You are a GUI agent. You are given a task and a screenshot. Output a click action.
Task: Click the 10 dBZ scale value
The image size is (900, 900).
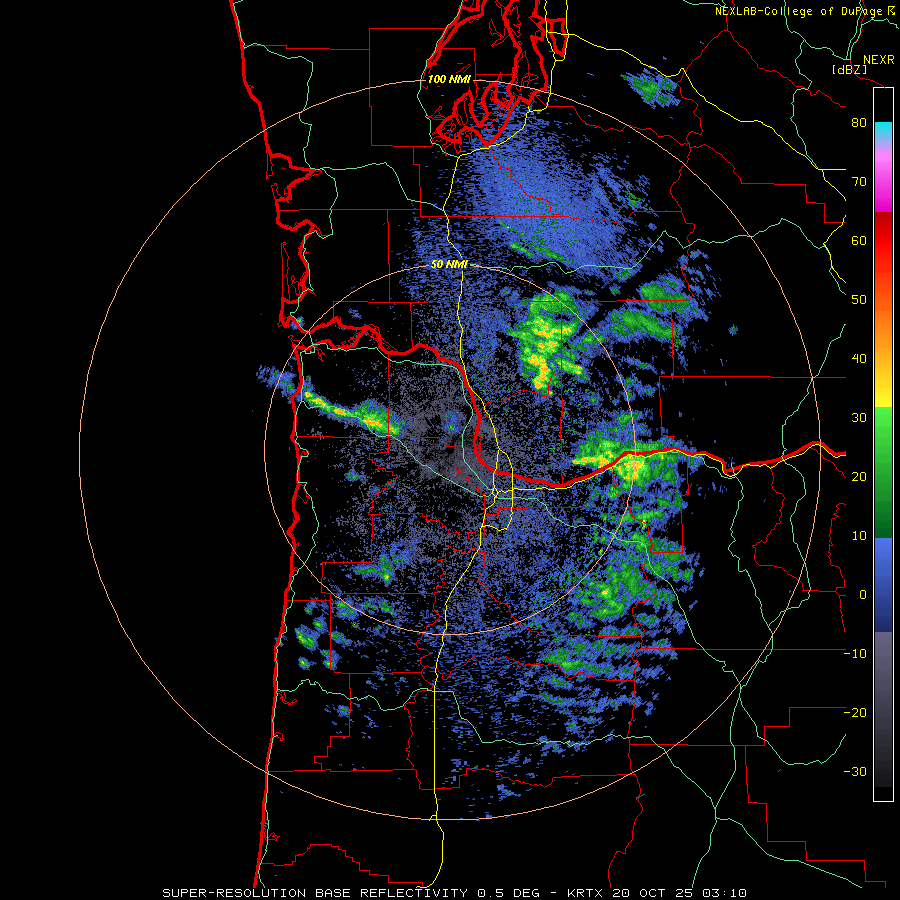pyautogui.click(x=859, y=536)
